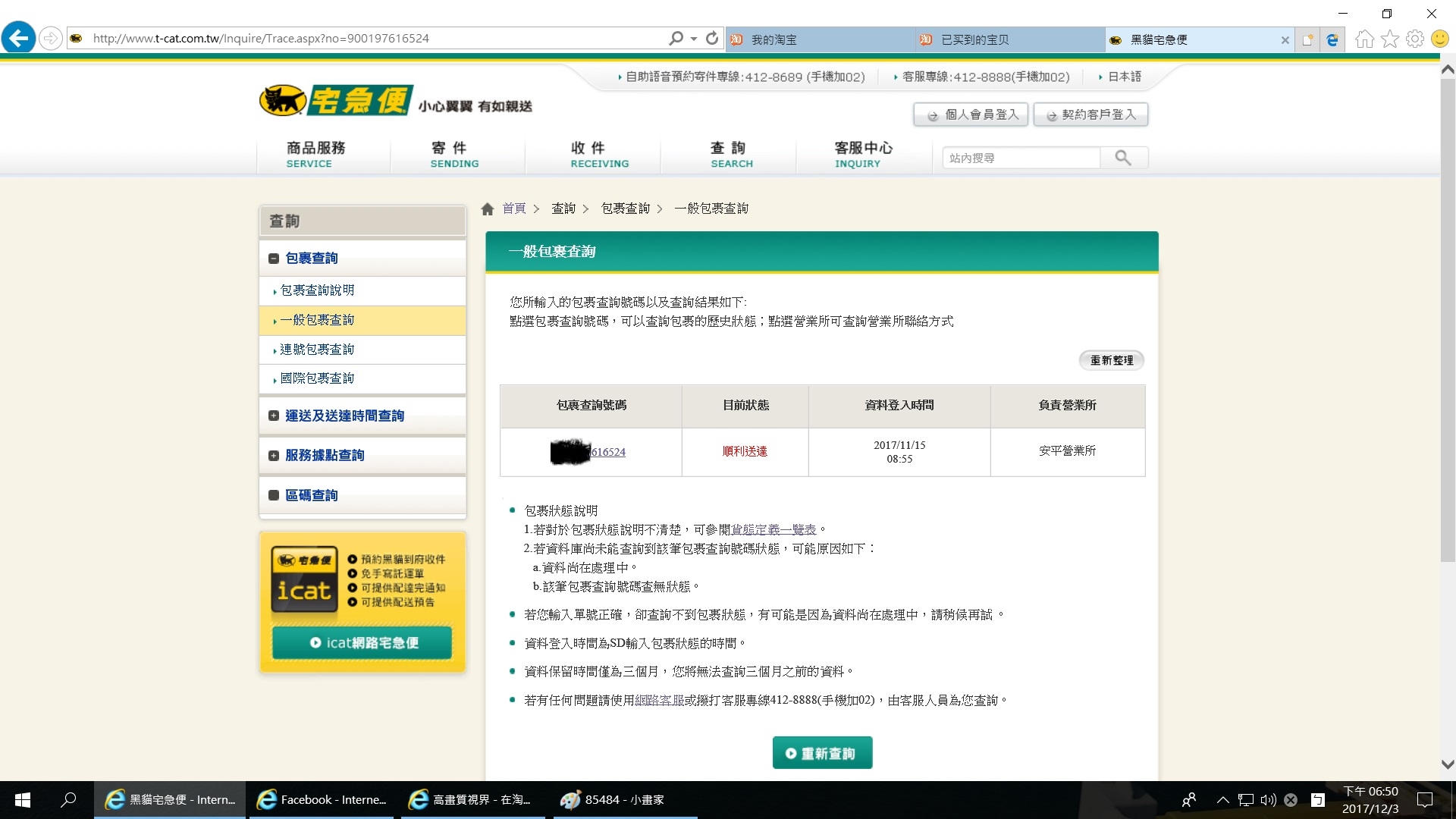Click the 個人會員登入 button
This screenshot has width=1456, height=819.
971,115
